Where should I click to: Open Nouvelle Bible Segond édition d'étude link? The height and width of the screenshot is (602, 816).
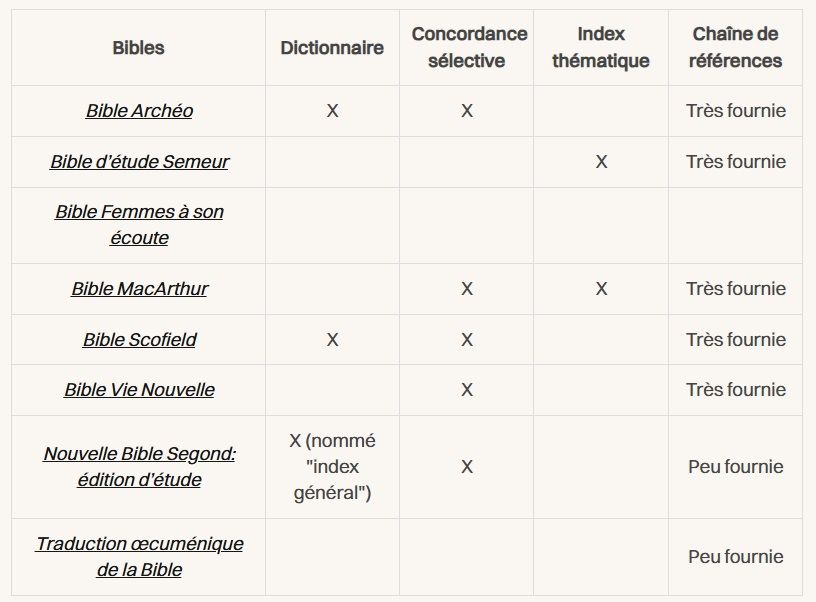pyautogui.click(x=139, y=467)
